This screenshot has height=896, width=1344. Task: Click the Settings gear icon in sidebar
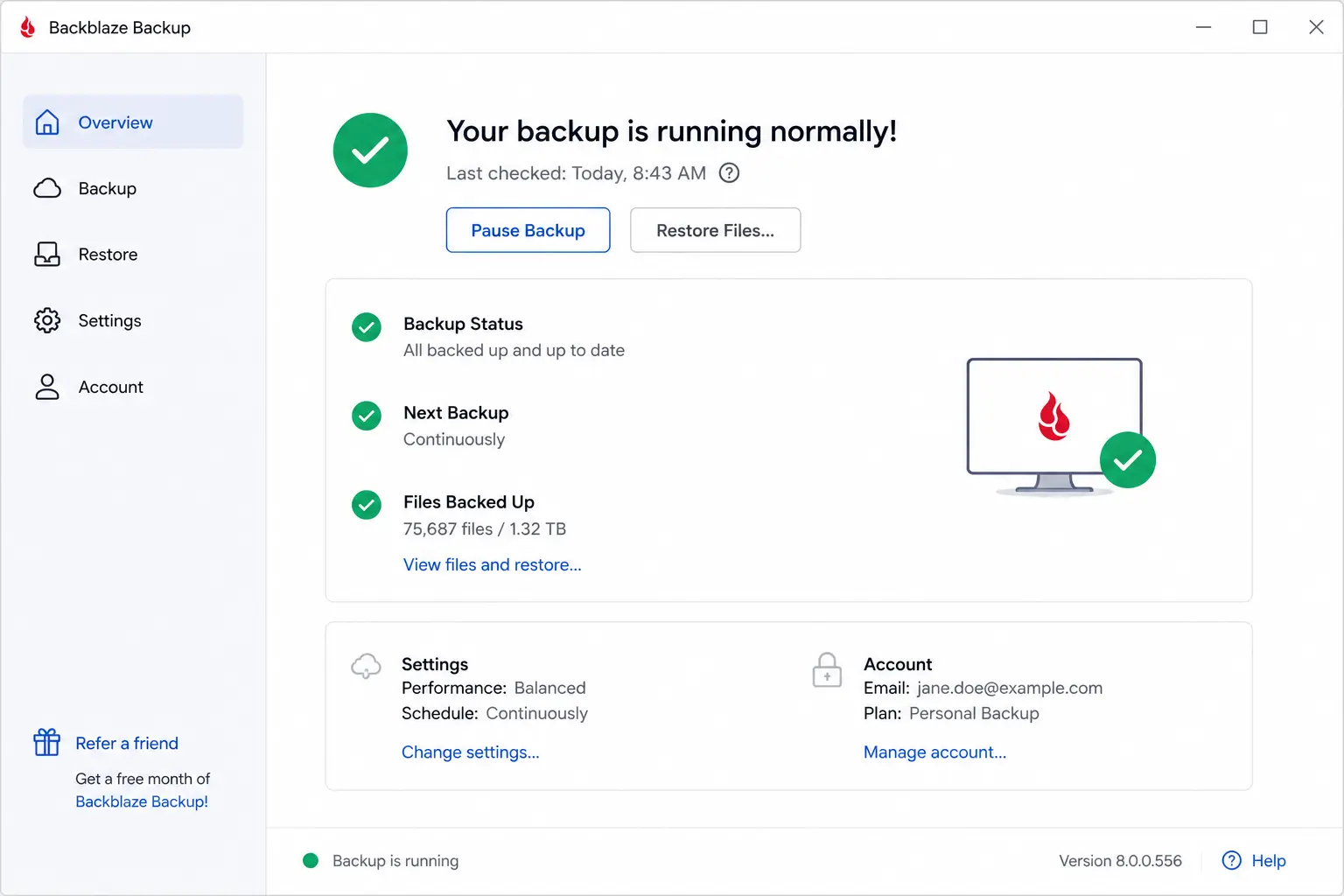47,320
